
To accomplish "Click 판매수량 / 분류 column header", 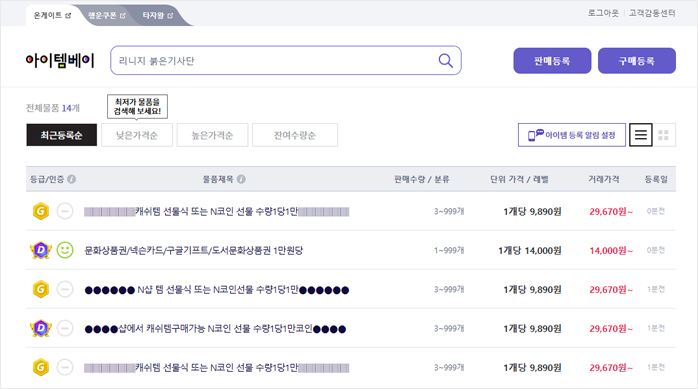I will point(422,179).
